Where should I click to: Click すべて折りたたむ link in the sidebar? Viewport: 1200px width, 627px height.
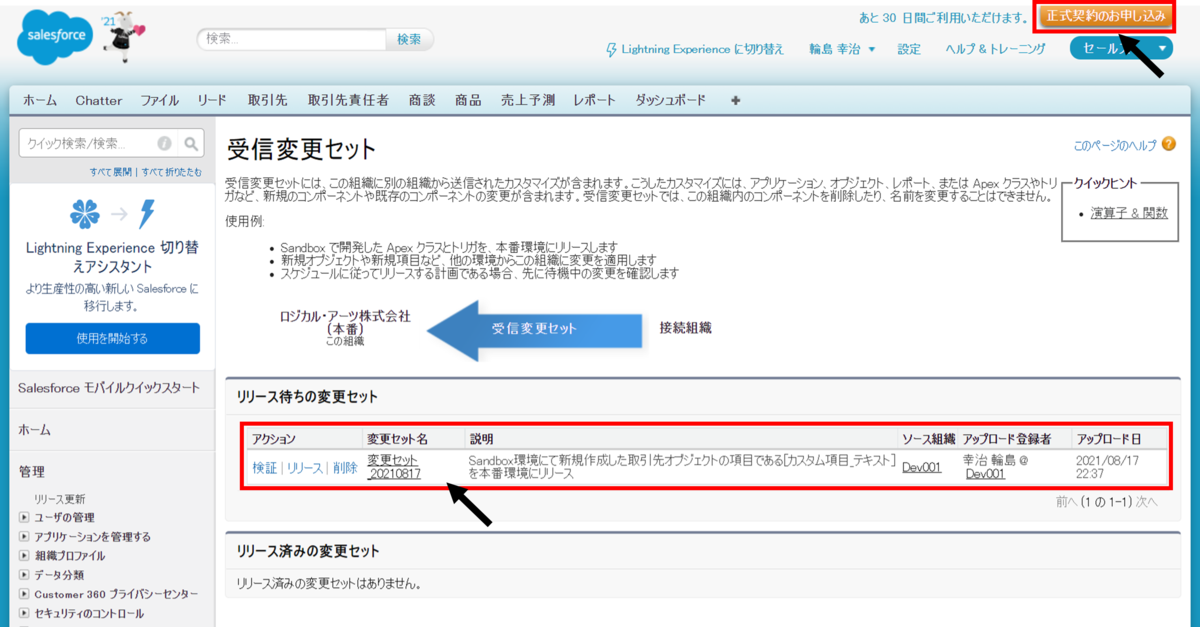point(171,172)
